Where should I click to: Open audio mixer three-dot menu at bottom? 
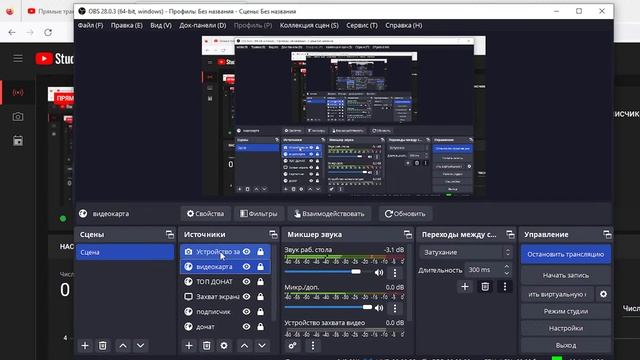point(313,346)
